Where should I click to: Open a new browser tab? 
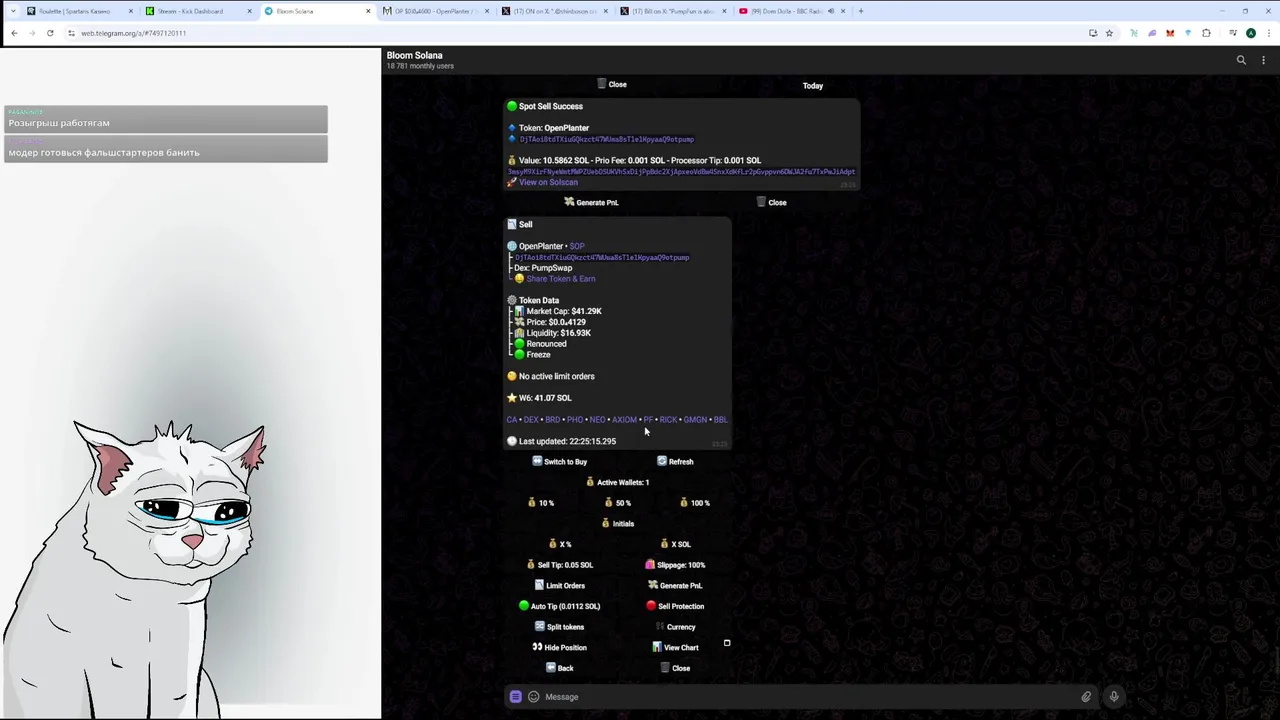[x=861, y=11]
